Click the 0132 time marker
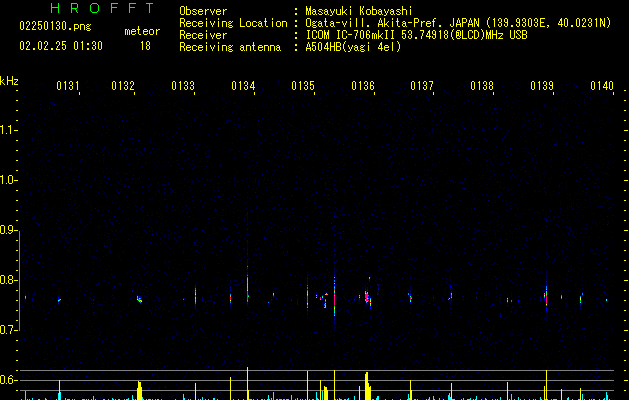 tap(123, 86)
